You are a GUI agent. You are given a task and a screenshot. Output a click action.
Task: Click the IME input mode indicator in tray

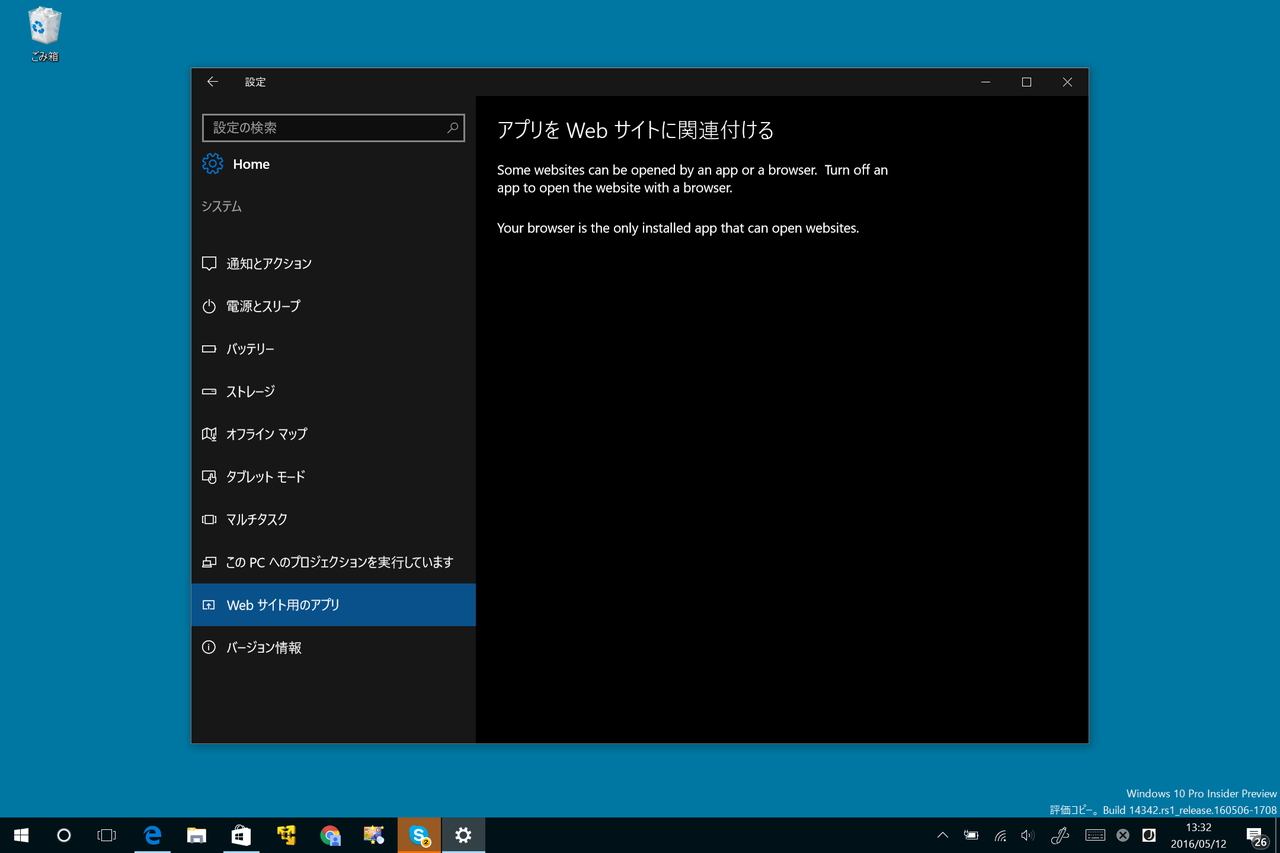(1149, 835)
